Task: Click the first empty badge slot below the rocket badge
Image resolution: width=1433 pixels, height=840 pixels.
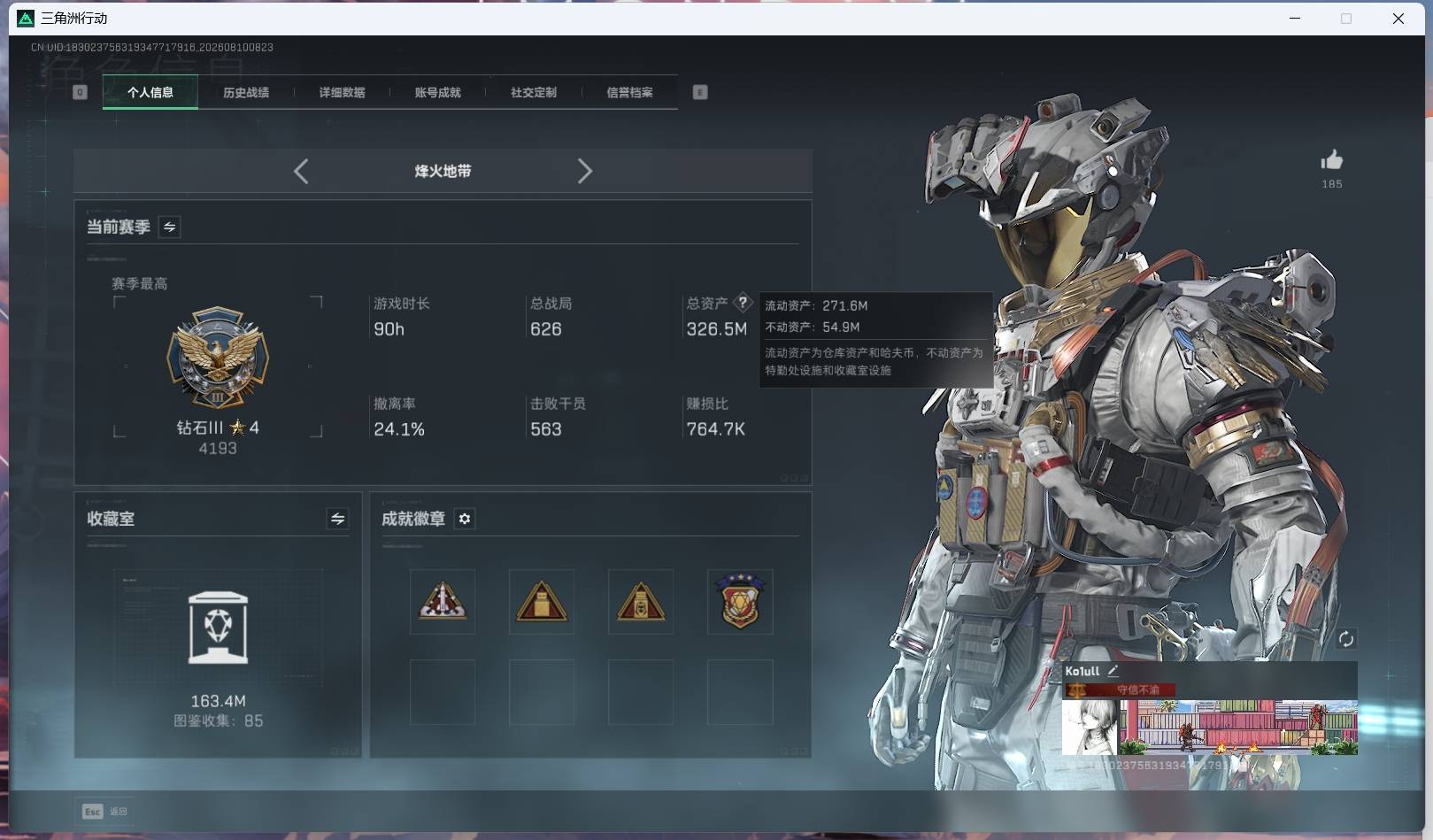Action: click(x=443, y=692)
